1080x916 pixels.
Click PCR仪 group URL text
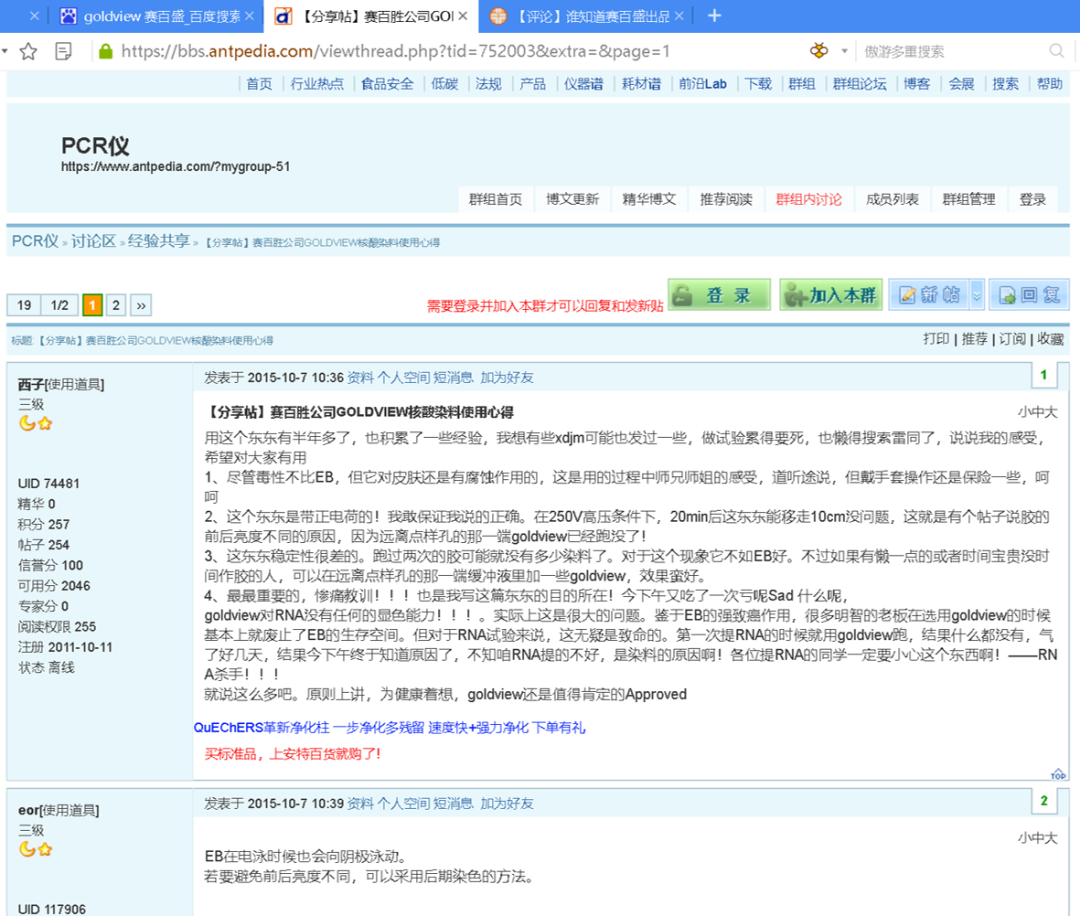coord(176,167)
